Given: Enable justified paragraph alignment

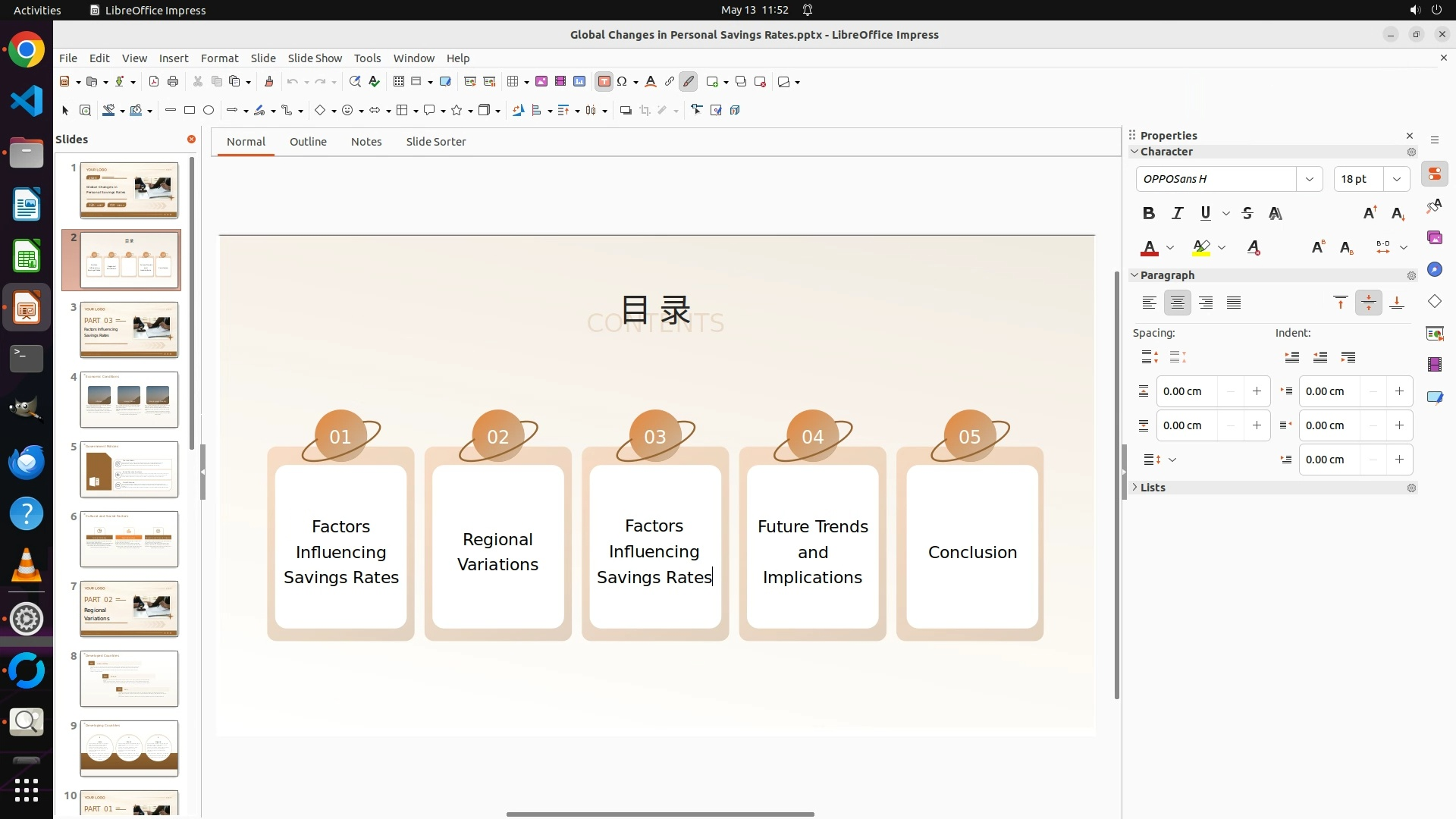Looking at the screenshot, I should [x=1234, y=303].
